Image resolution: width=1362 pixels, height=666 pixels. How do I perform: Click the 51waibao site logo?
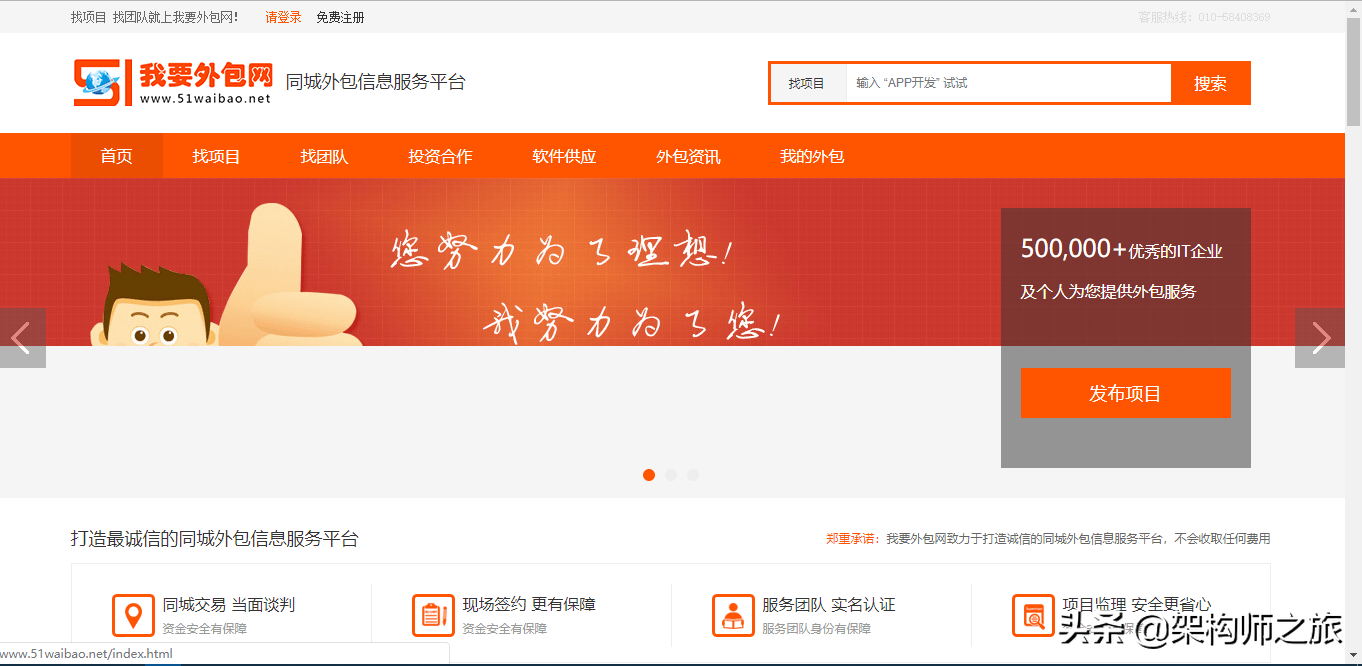(172, 82)
